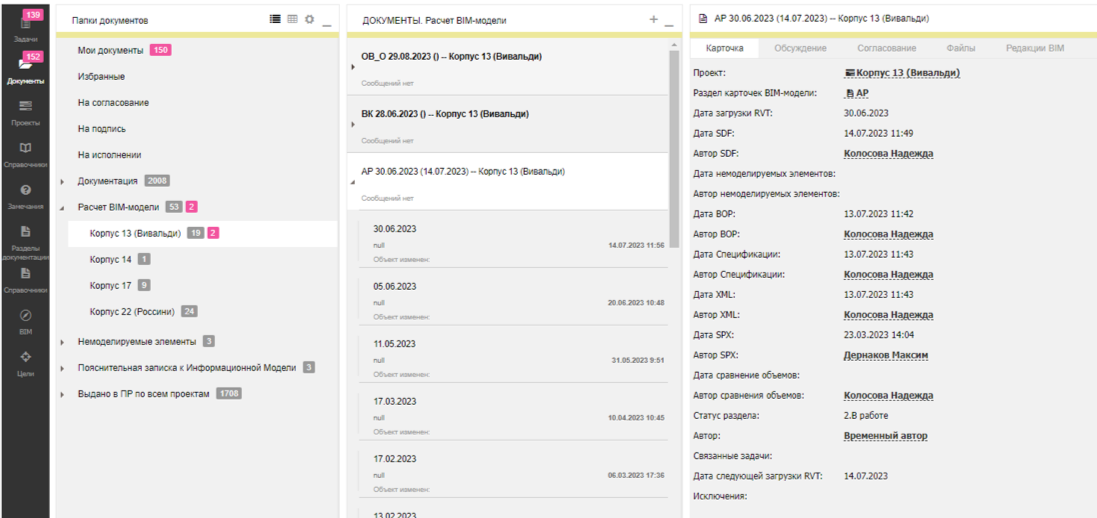The image size is (1097, 518).
Task: Click the pink 150 badge on Мои документы
Action: [x=161, y=50]
